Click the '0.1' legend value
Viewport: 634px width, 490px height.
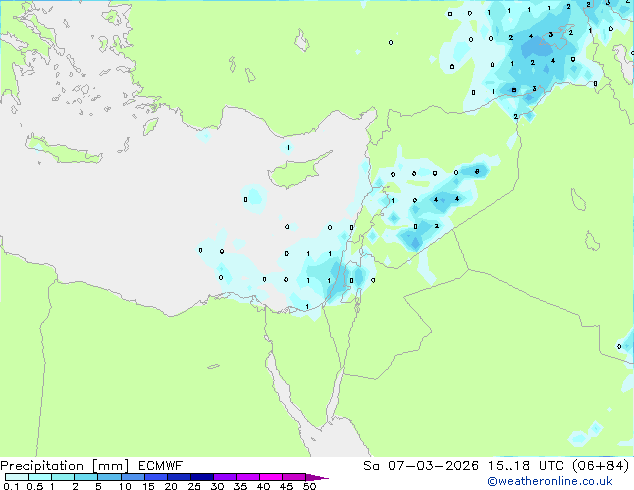(11, 486)
